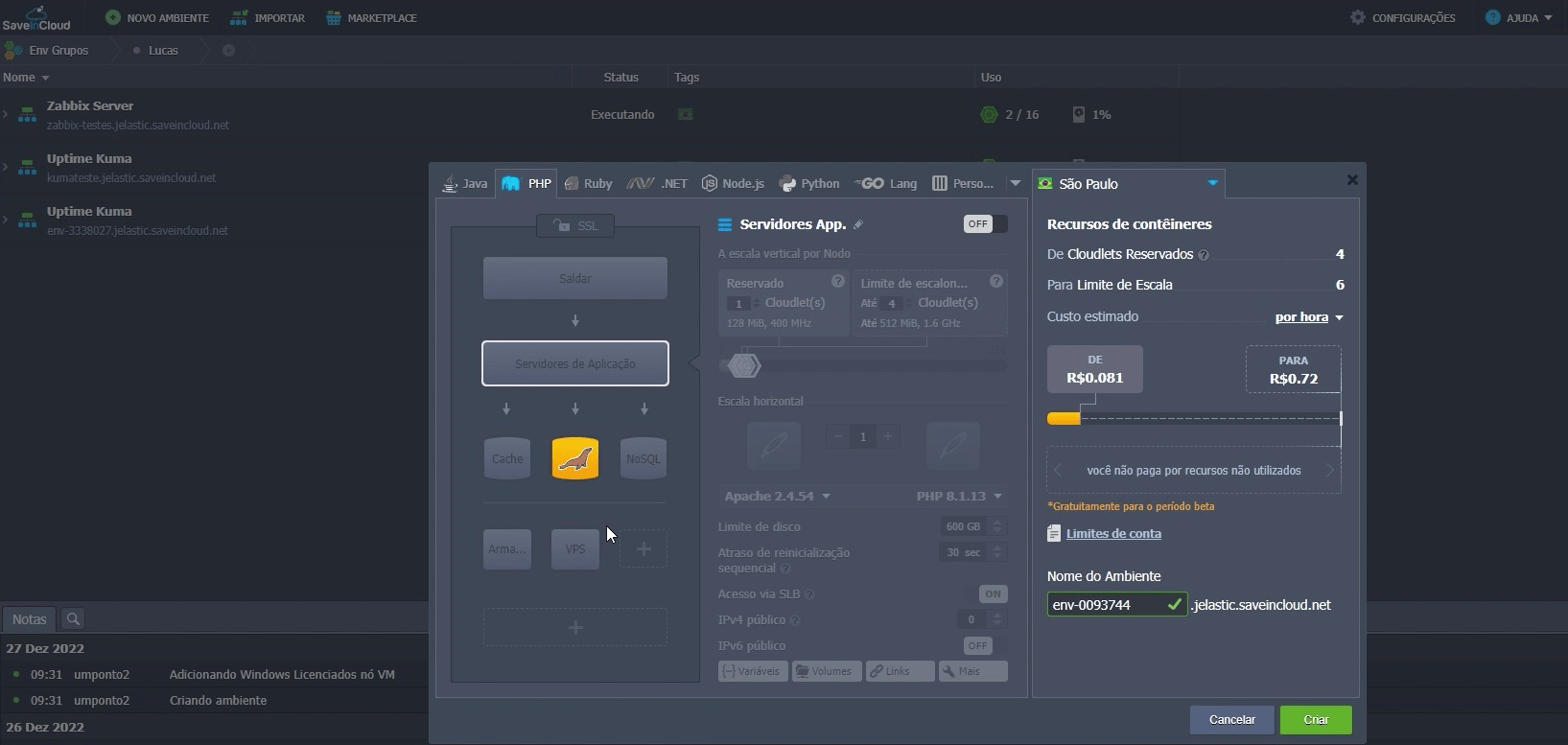Click IMPORTAR in top toolbar
This screenshot has width=1568, height=745.
[x=269, y=17]
